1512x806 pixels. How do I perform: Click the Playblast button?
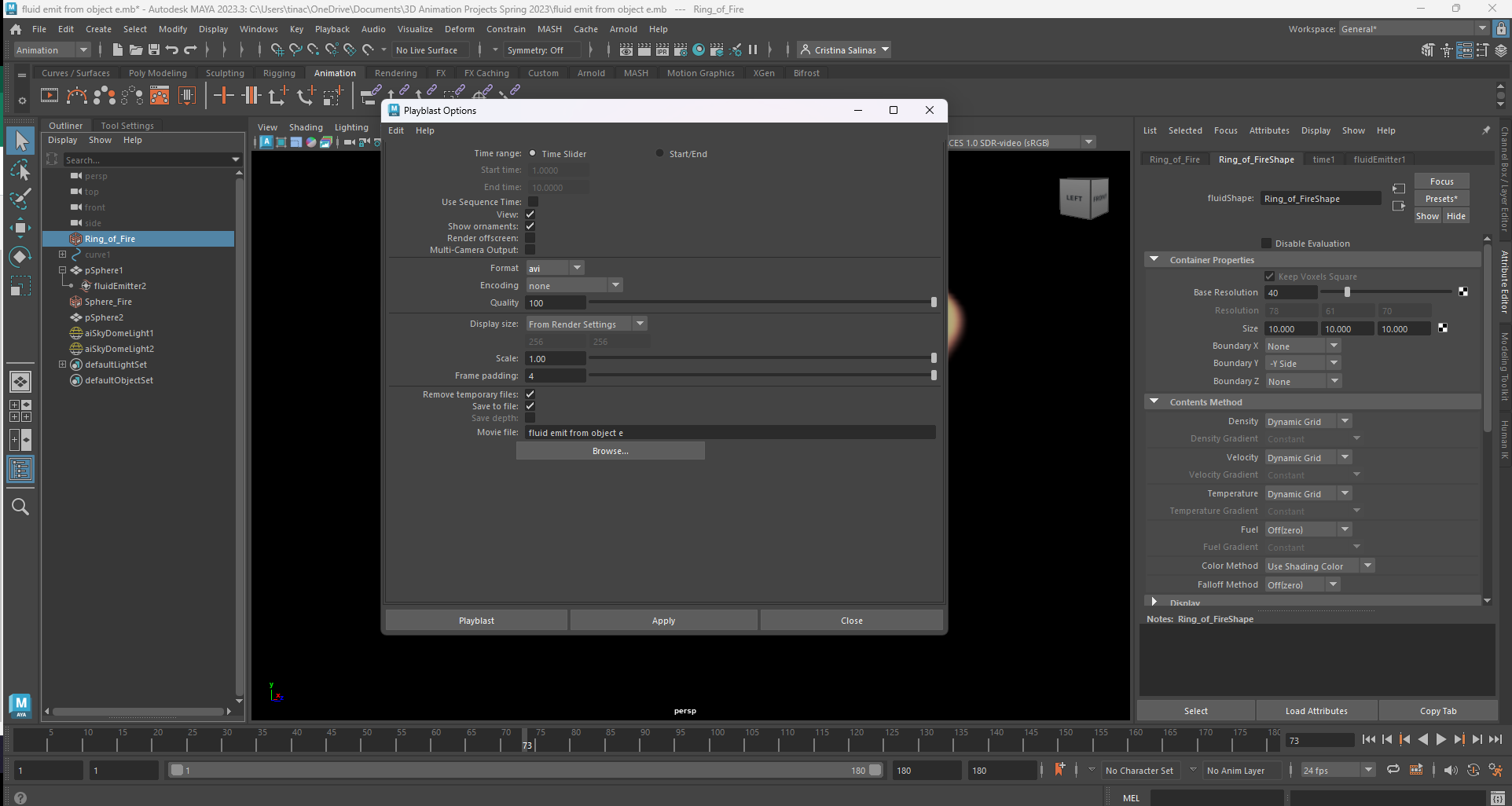click(476, 621)
